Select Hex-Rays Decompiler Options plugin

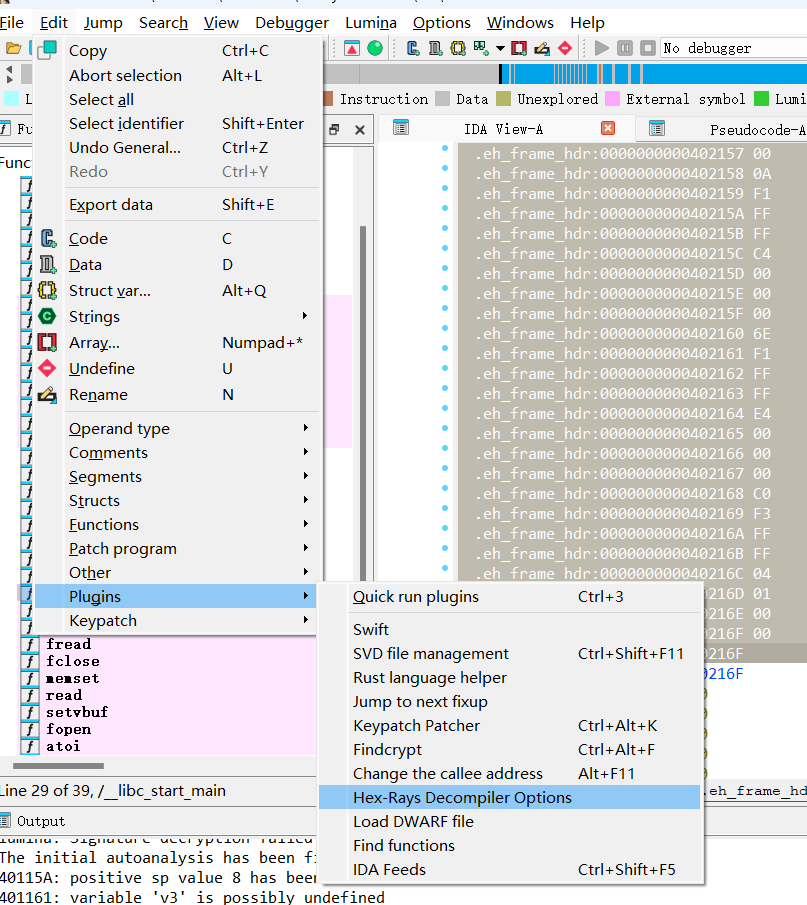(x=509, y=797)
